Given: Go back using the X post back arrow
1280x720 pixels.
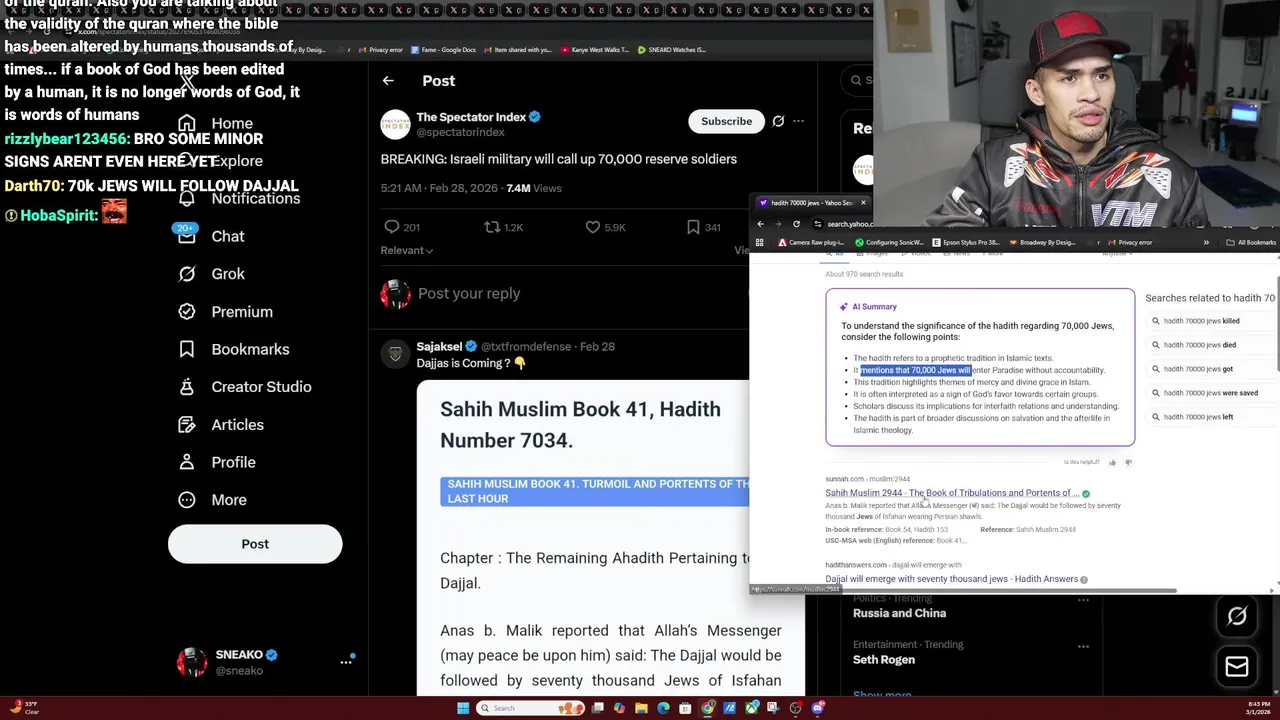Looking at the screenshot, I should [388, 81].
